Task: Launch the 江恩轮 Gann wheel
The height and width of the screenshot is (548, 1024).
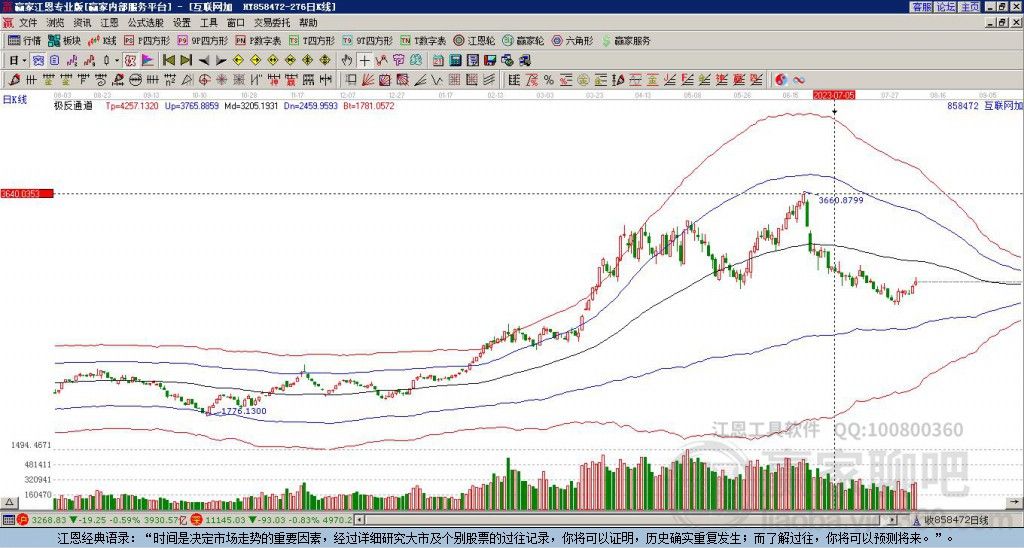Action: [x=474, y=40]
